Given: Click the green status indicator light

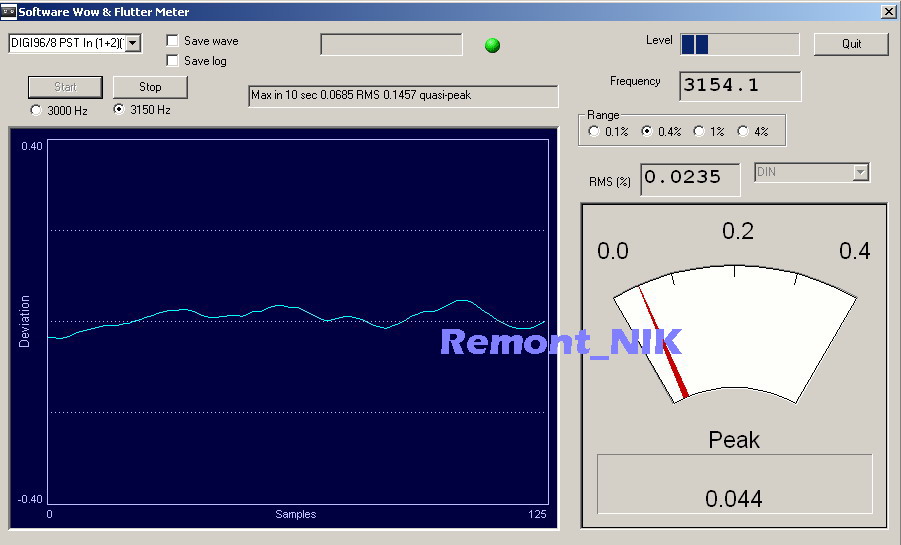Looking at the screenshot, I should (492, 45).
